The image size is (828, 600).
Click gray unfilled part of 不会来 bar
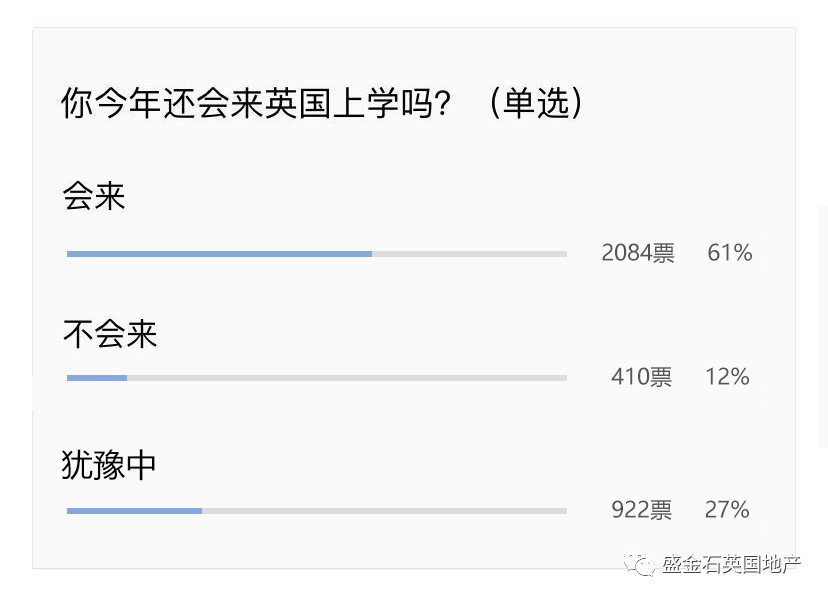click(x=347, y=378)
